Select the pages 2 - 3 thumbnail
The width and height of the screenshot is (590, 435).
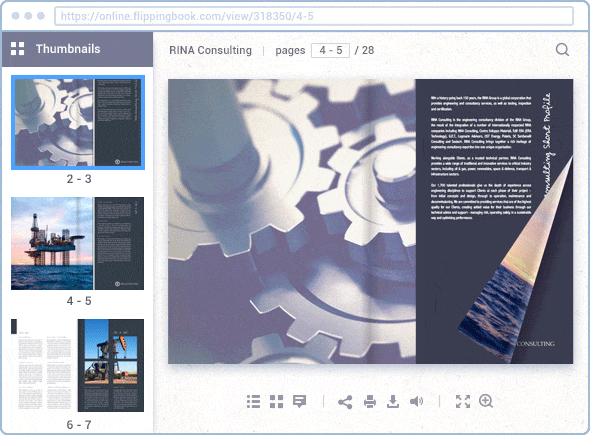point(78,122)
